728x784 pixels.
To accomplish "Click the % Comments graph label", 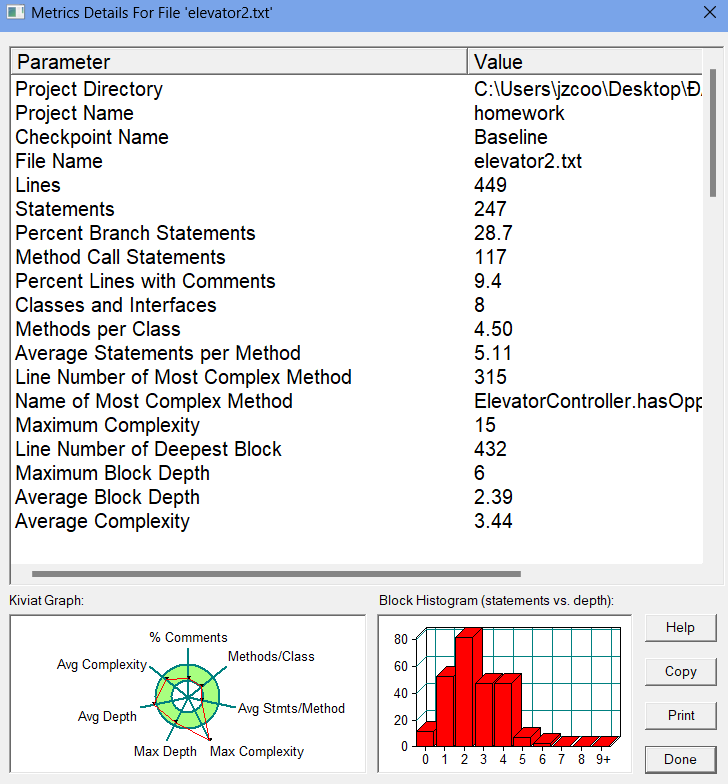I will (188, 638).
